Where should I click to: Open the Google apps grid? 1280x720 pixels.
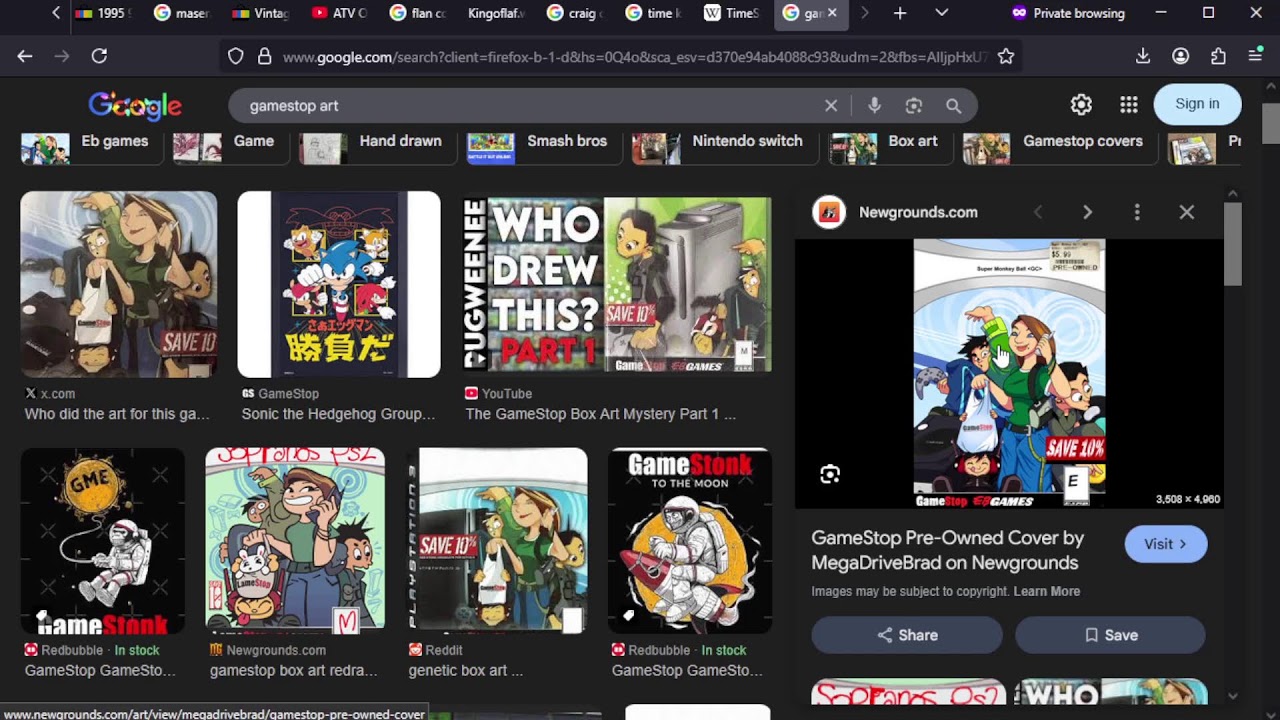(x=1129, y=104)
